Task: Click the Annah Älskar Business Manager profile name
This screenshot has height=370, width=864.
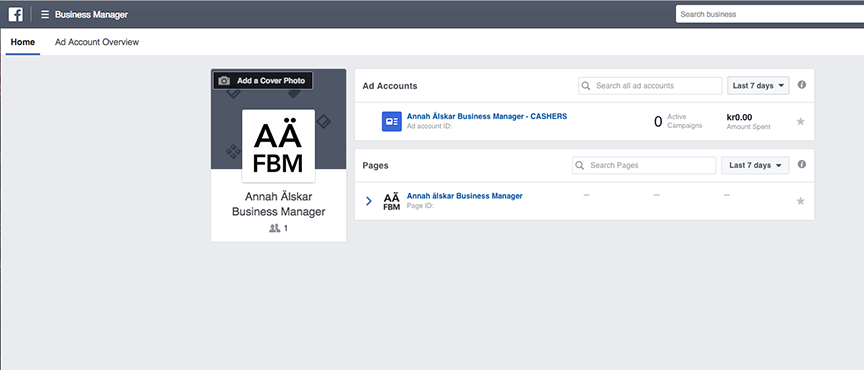Action: (278, 204)
